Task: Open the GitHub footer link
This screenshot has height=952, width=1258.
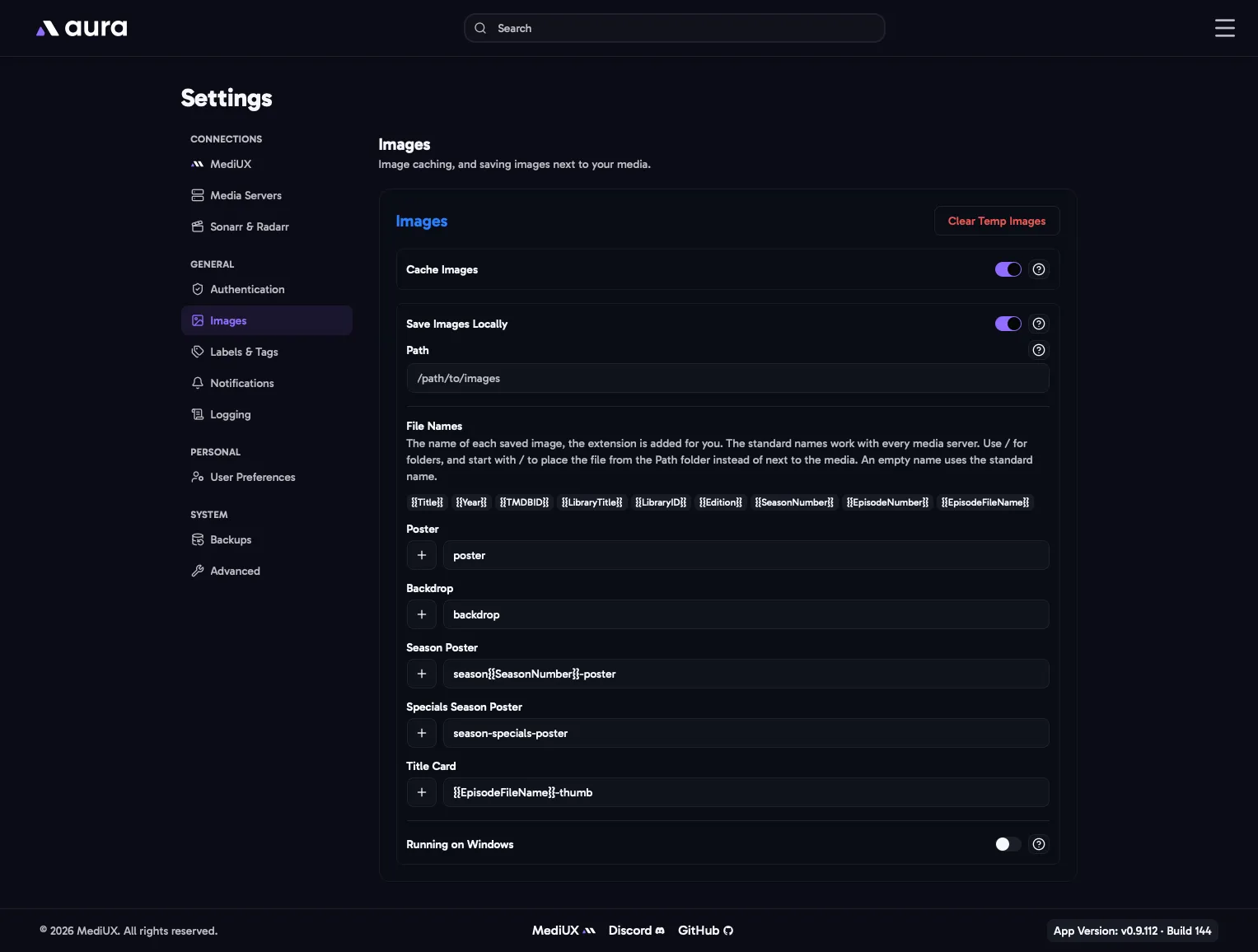Action: click(x=705, y=931)
